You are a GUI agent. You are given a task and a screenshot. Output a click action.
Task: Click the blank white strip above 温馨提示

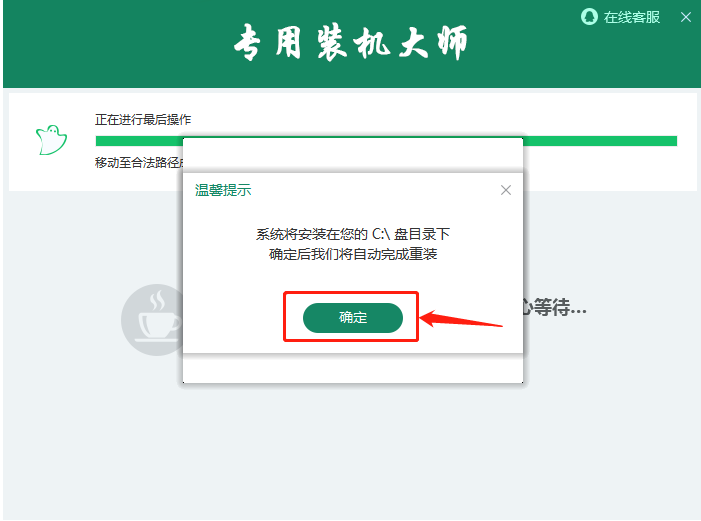pos(353,155)
